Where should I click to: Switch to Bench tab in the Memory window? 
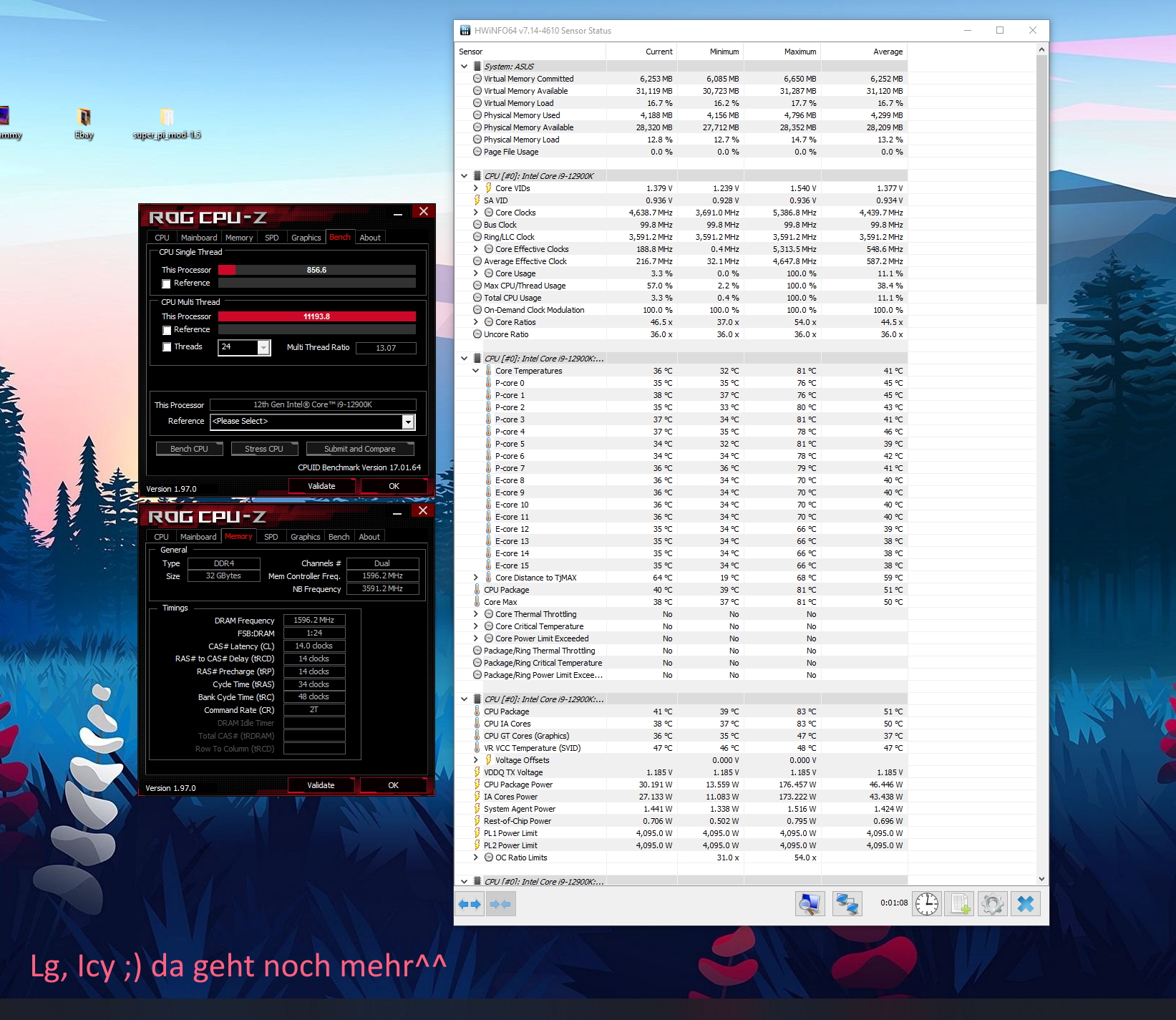coord(339,537)
